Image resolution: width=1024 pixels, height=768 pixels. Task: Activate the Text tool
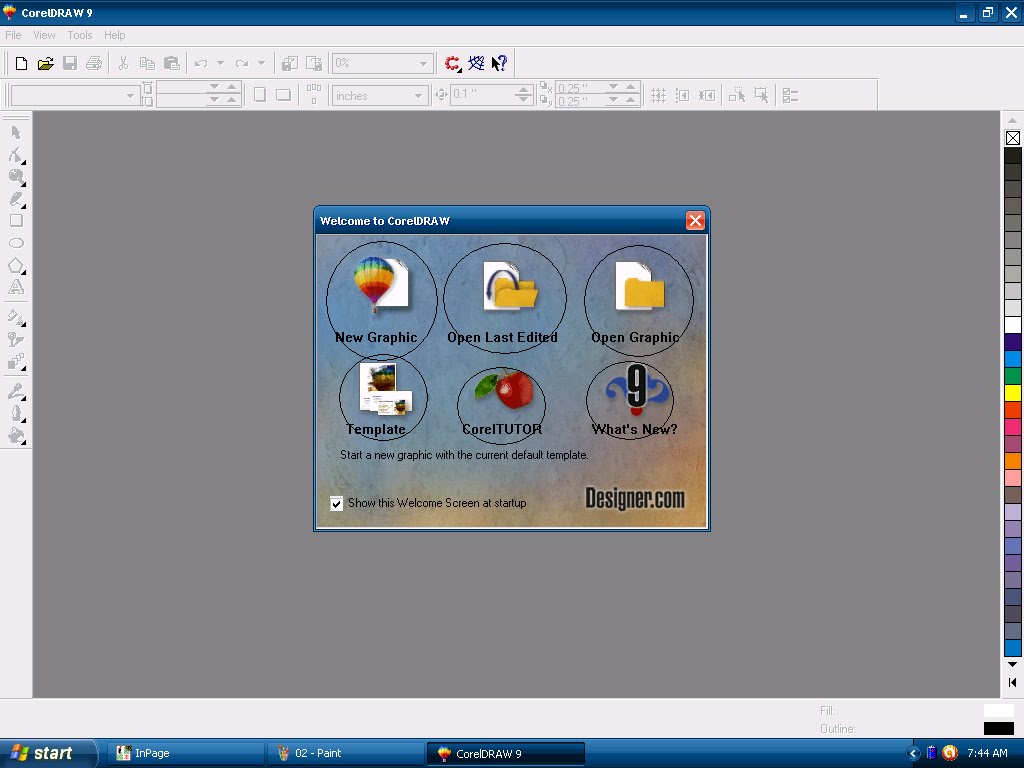tap(15, 288)
